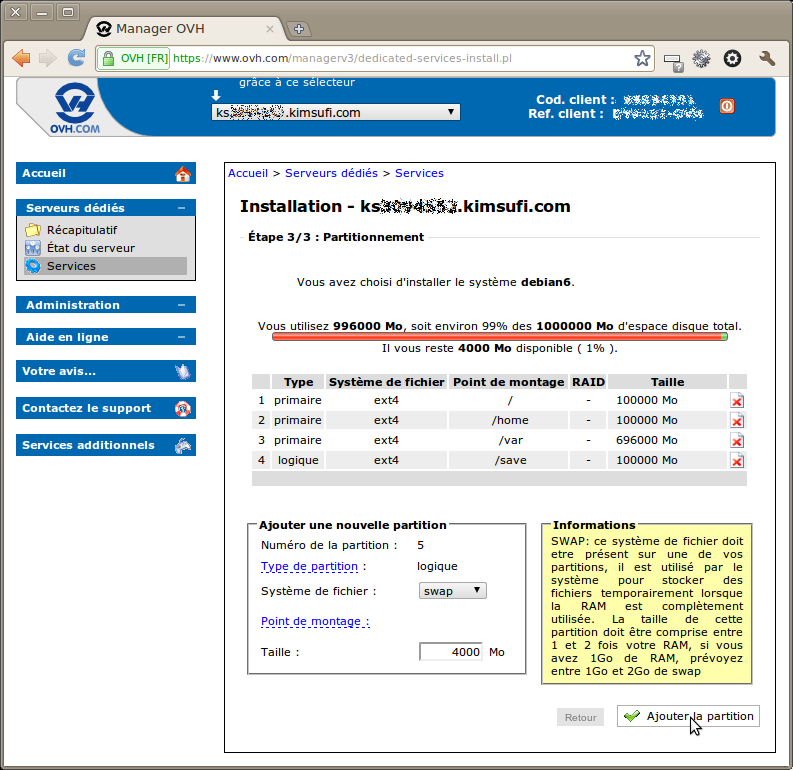This screenshot has width=793, height=770.
Task: Click the Manager OVH tab title
Action: pyautogui.click(x=160, y=29)
